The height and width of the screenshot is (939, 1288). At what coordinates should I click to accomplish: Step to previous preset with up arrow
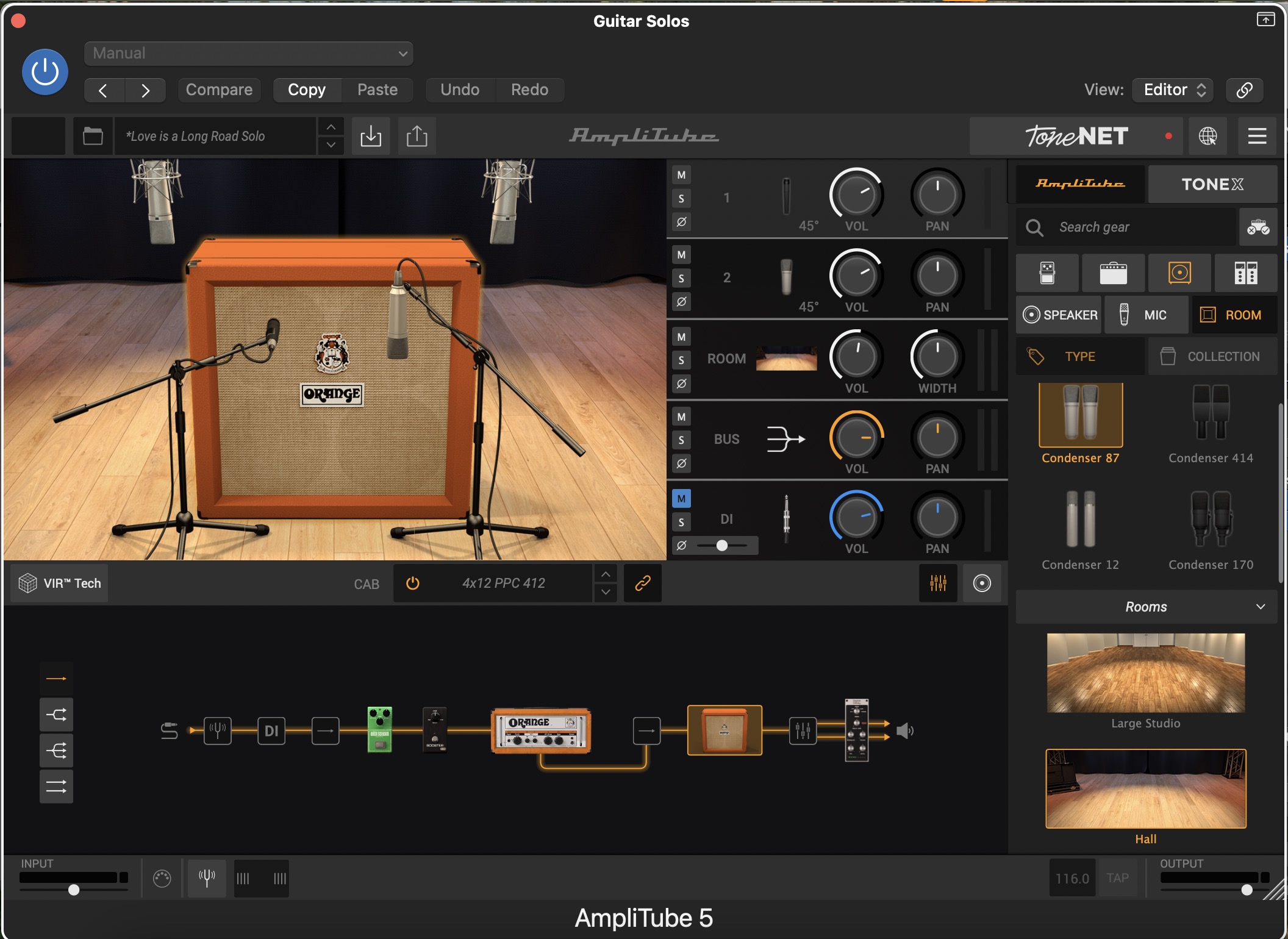tap(331, 127)
